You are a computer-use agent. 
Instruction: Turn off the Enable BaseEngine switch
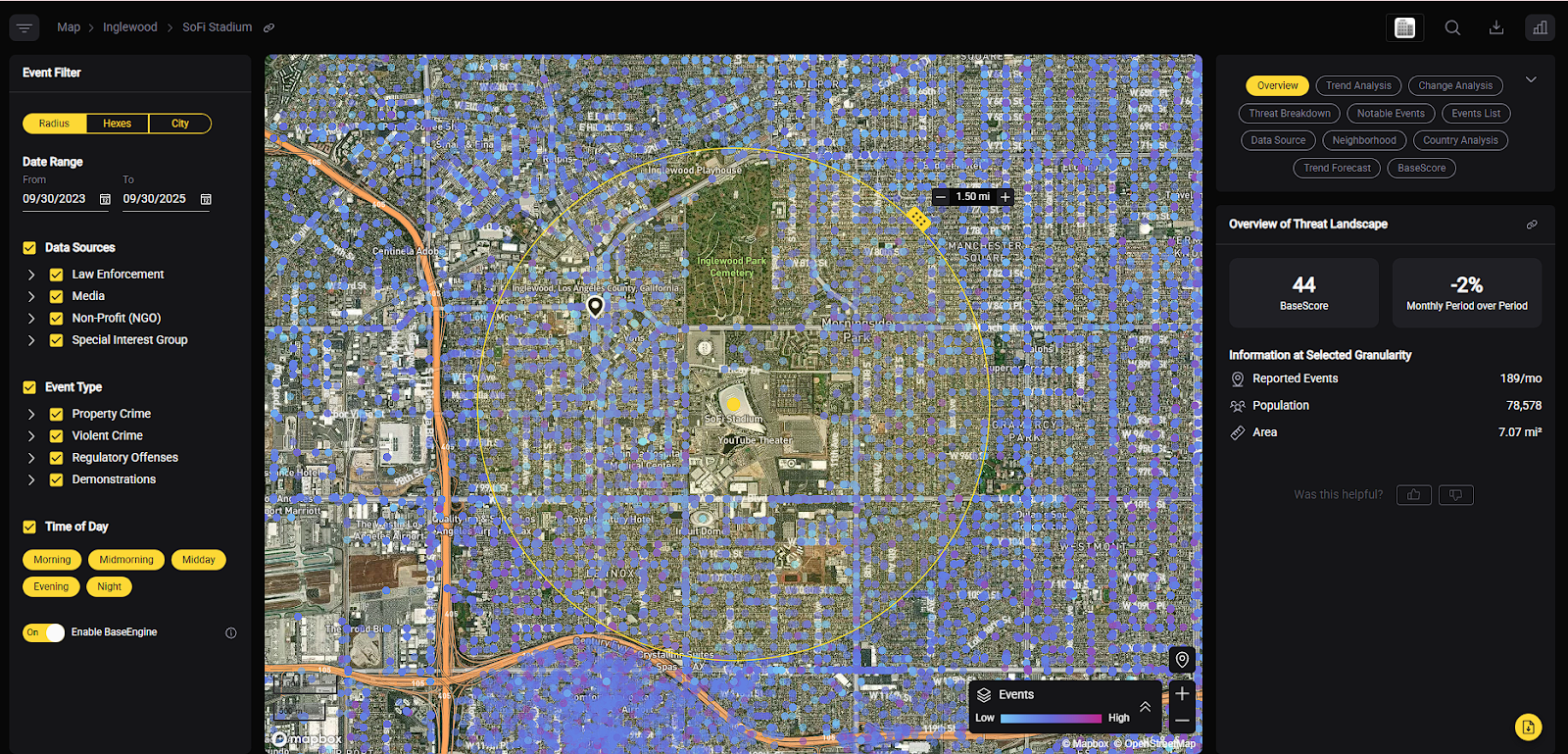click(43, 632)
